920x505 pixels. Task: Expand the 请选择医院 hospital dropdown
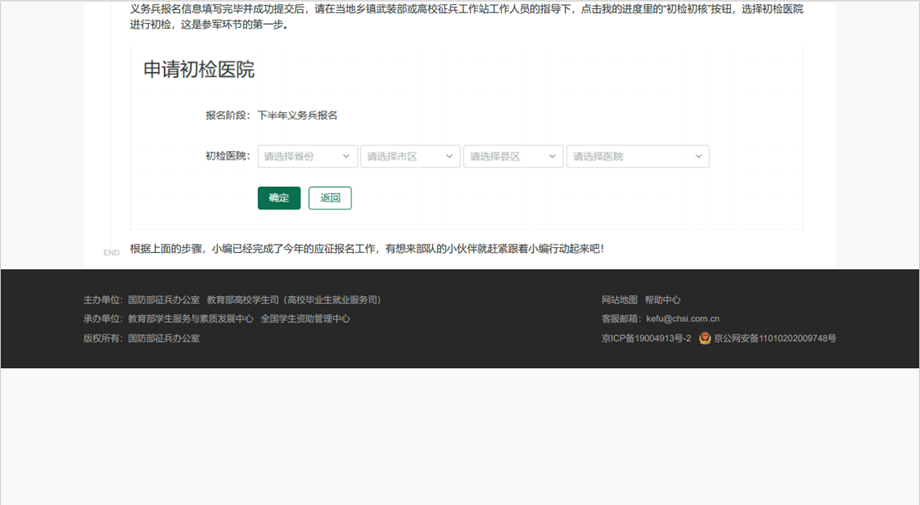click(637, 157)
